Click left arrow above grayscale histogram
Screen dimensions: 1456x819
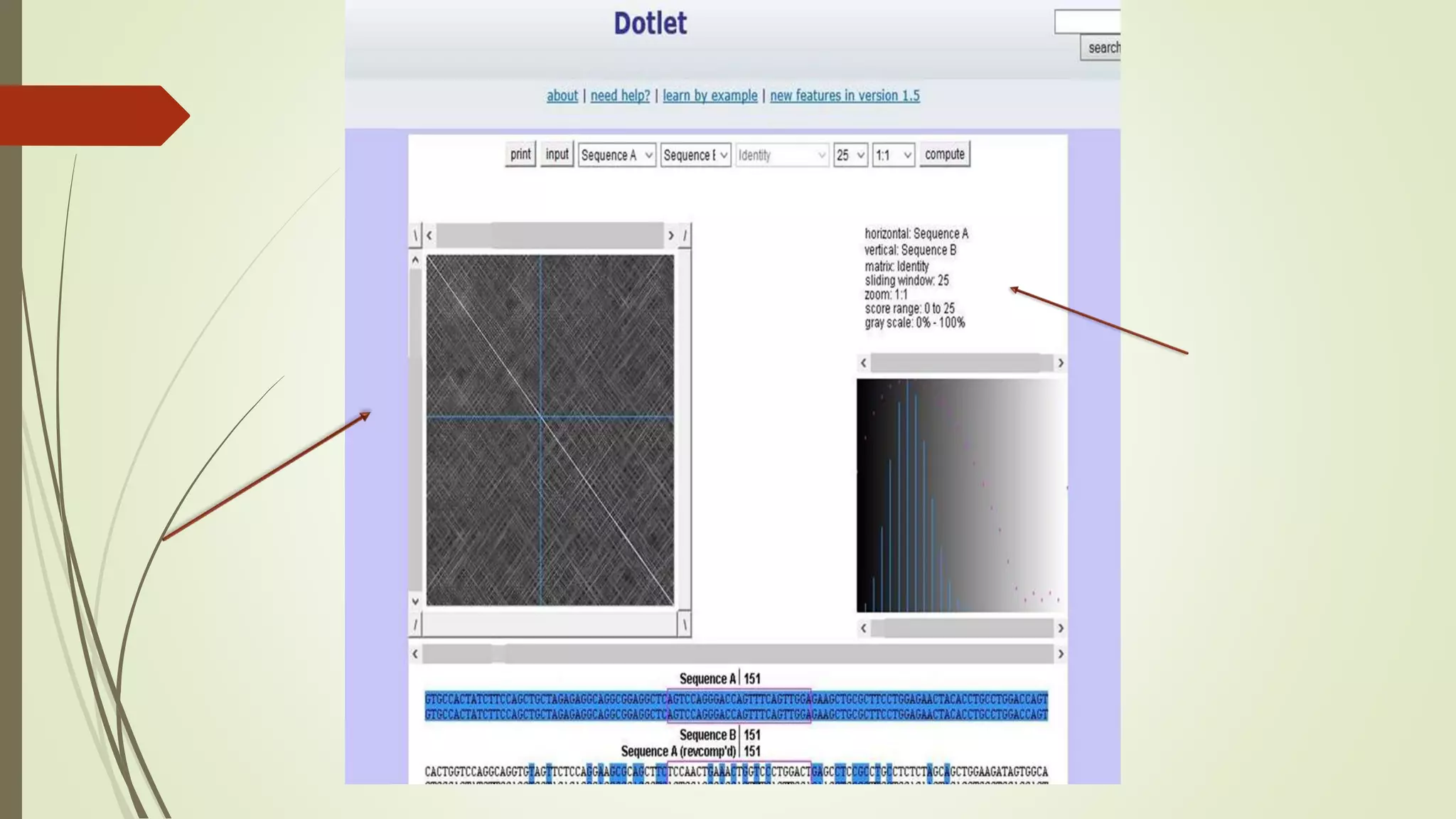click(x=864, y=363)
